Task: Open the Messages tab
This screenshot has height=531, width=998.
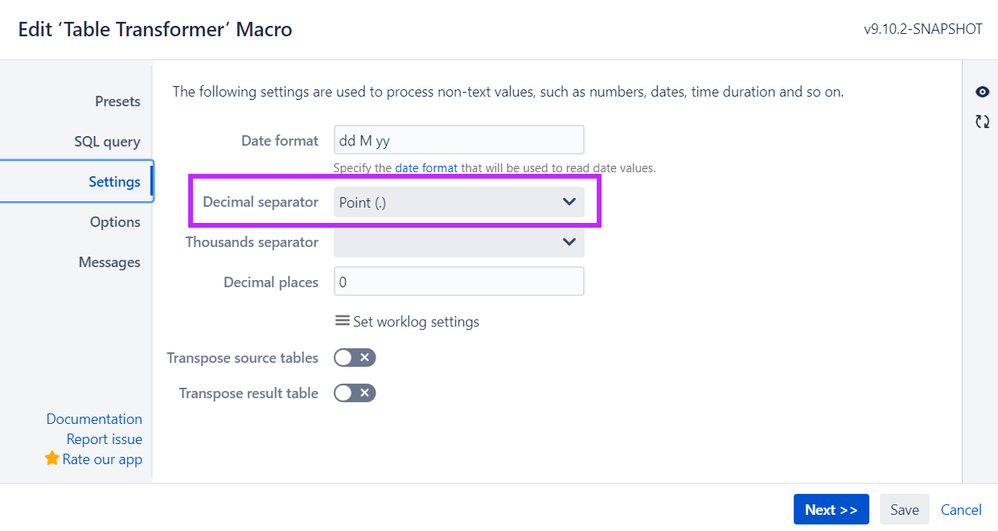Action: click(109, 262)
